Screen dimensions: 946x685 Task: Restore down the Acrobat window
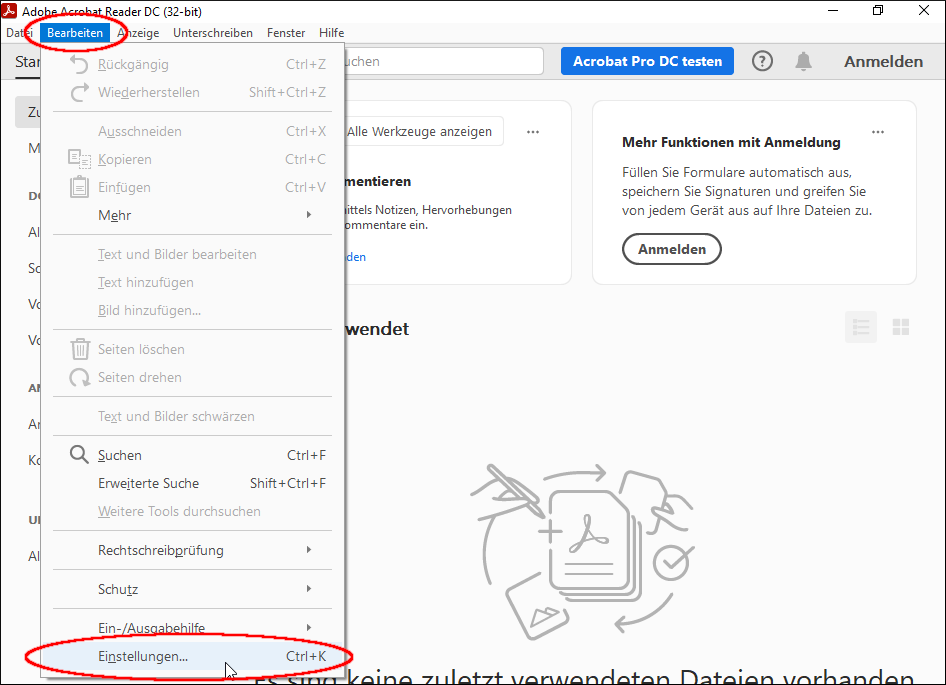[878, 10]
